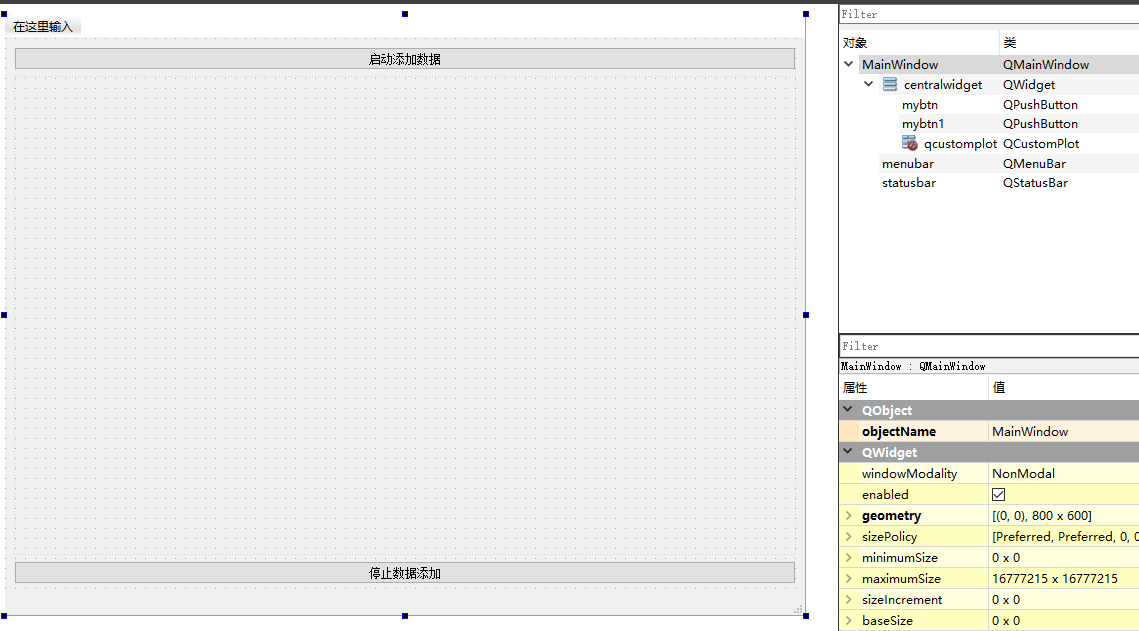Click the 在这里输入 menu placeholder
Screen dimensions: 1139x631
click(41, 26)
